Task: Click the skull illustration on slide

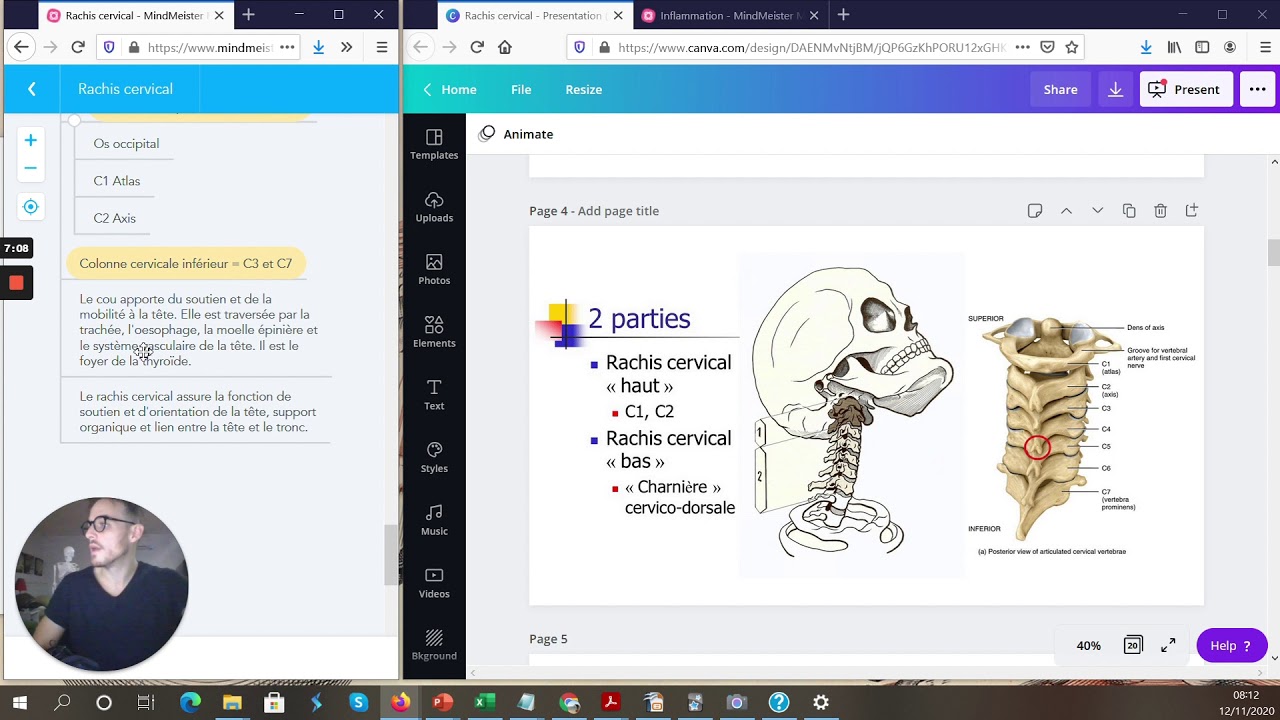Action: click(851, 414)
